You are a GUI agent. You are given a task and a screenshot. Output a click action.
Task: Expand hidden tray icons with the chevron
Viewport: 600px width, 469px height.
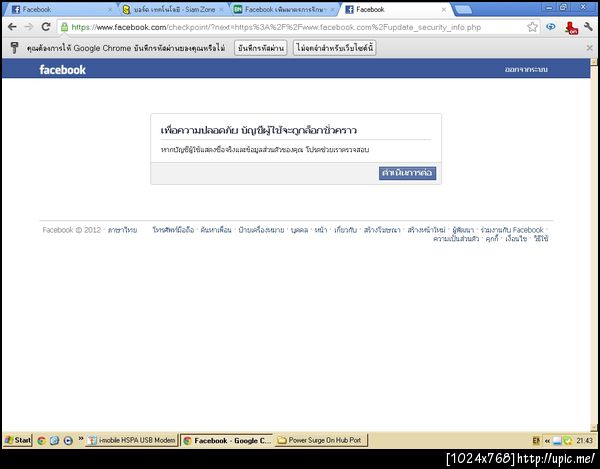point(547,441)
